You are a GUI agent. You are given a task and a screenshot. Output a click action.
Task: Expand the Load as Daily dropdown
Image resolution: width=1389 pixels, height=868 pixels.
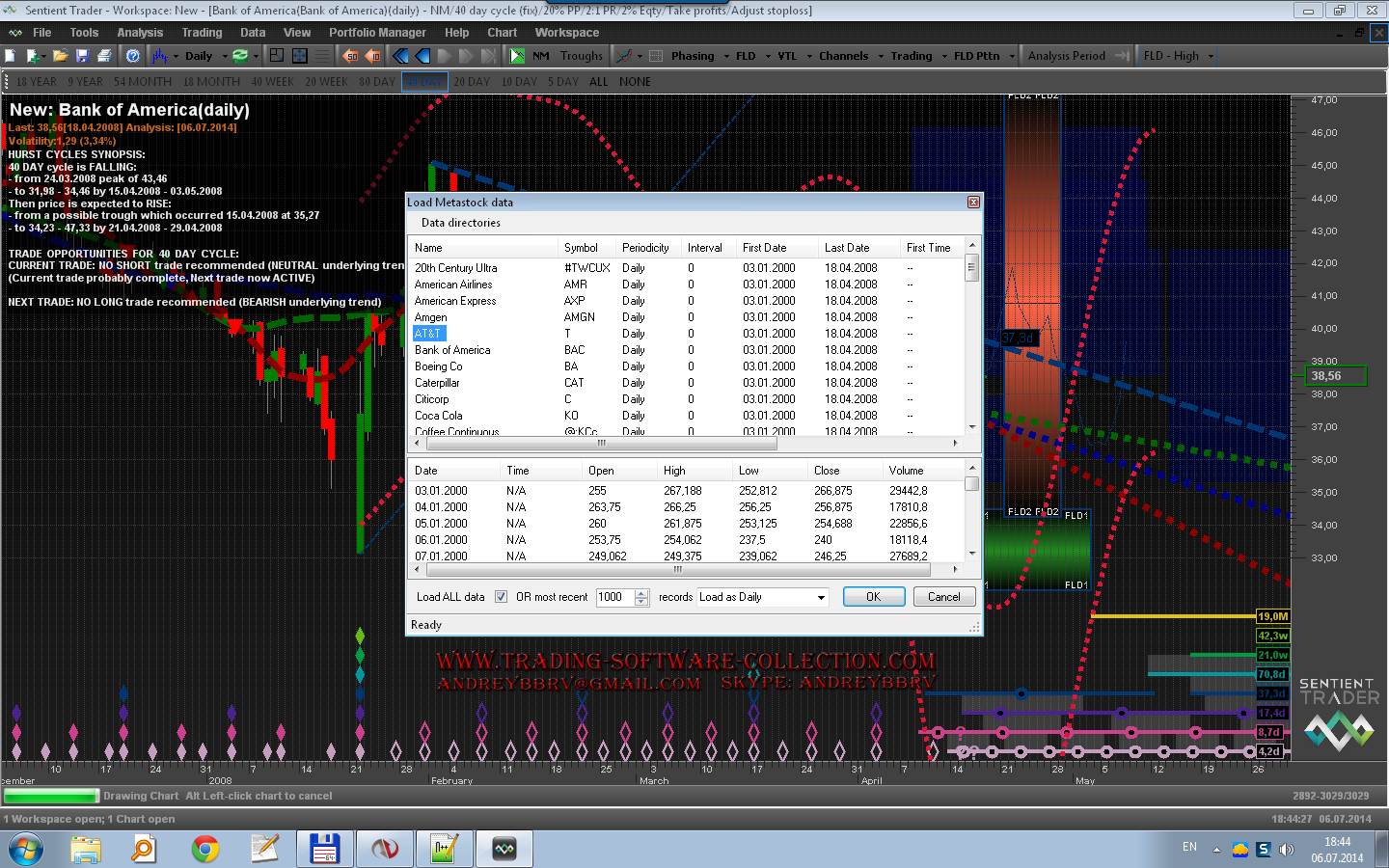(821, 598)
